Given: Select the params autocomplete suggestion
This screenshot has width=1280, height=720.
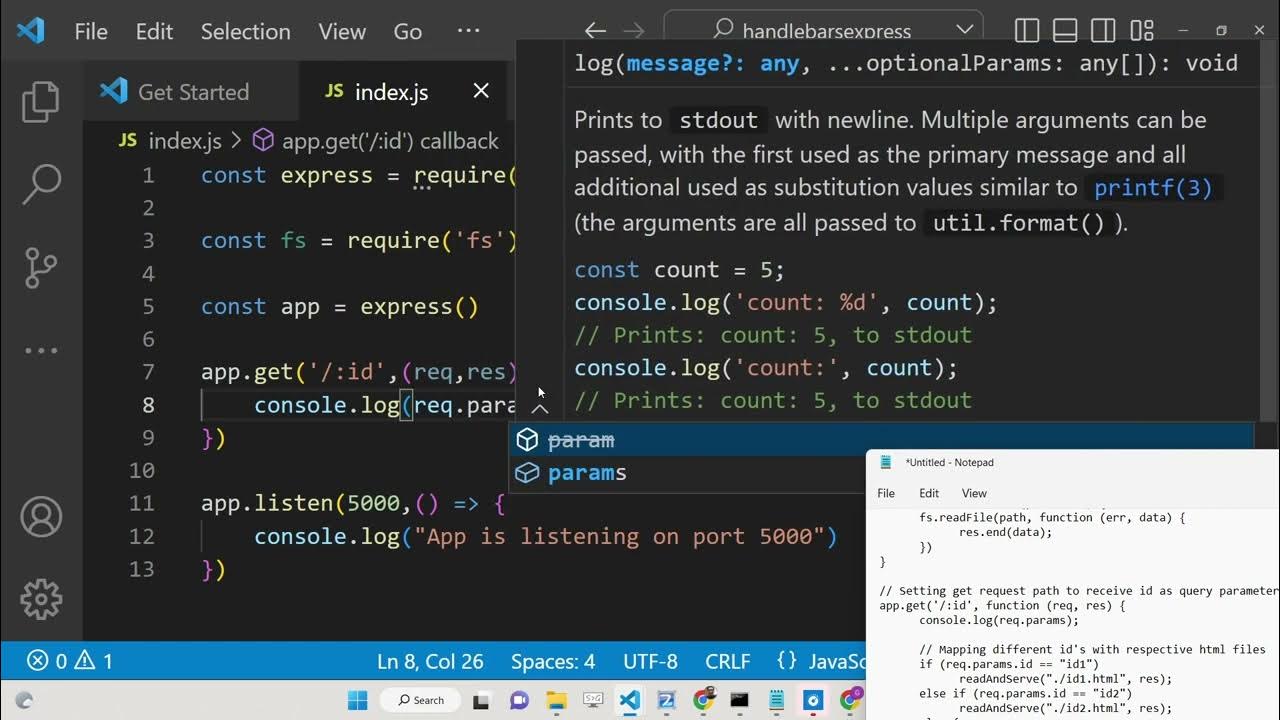Looking at the screenshot, I should tap(587, 473).
